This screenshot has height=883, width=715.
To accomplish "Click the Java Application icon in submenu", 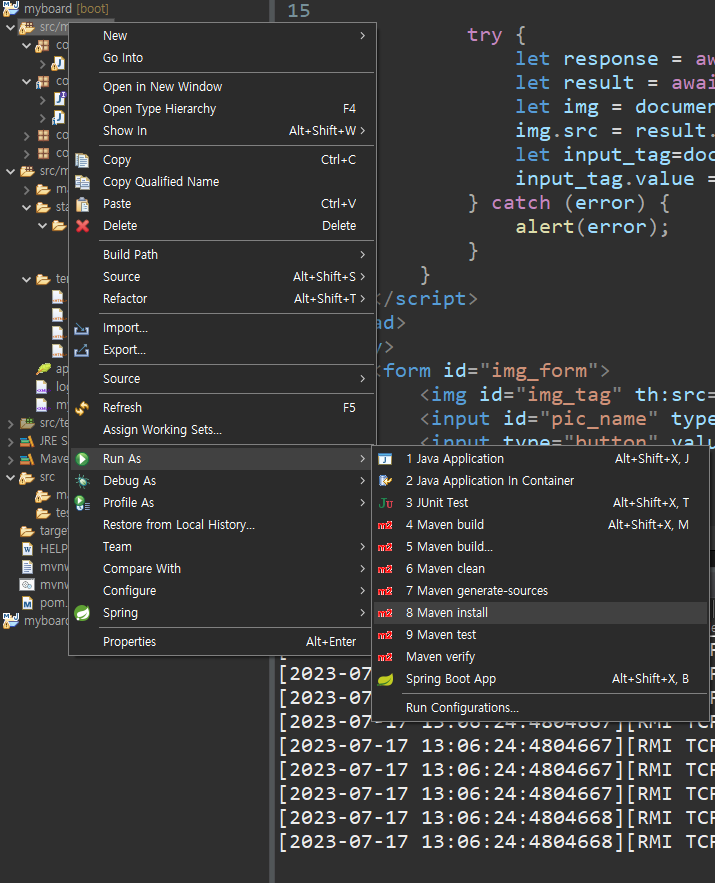I will (x=385, y=459).
